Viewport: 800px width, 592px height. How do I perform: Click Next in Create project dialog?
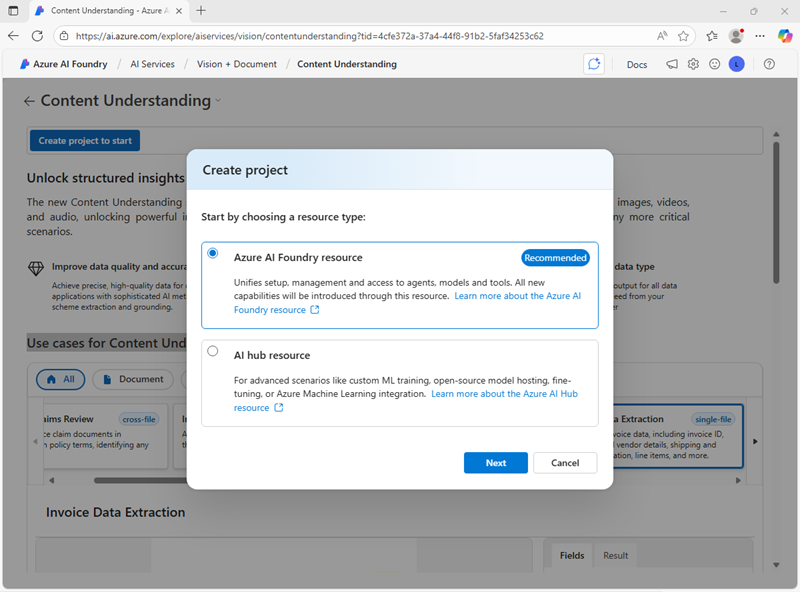(495, 463)
